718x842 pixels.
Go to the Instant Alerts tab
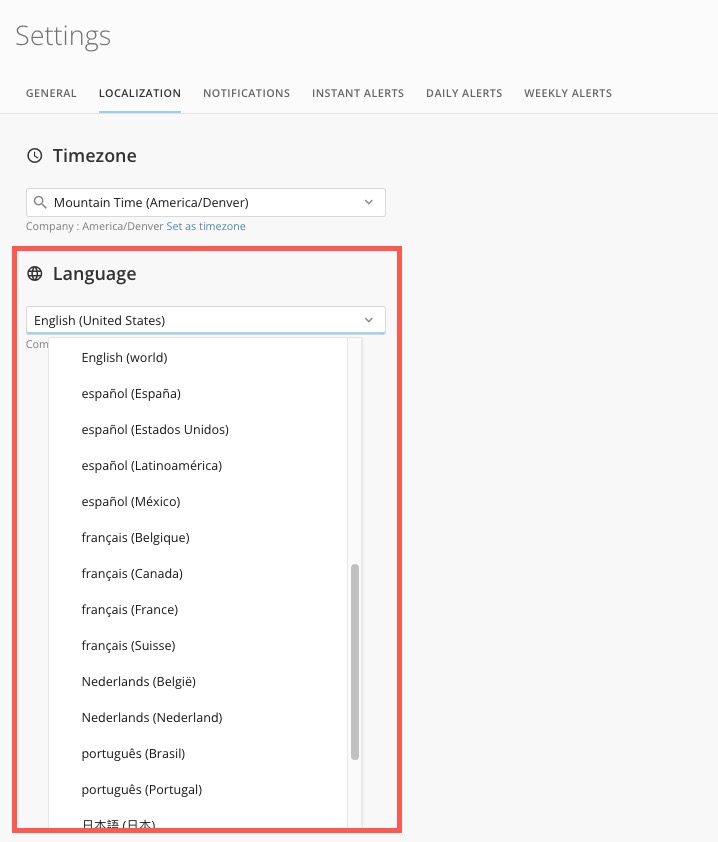click(x=358, y=93)
